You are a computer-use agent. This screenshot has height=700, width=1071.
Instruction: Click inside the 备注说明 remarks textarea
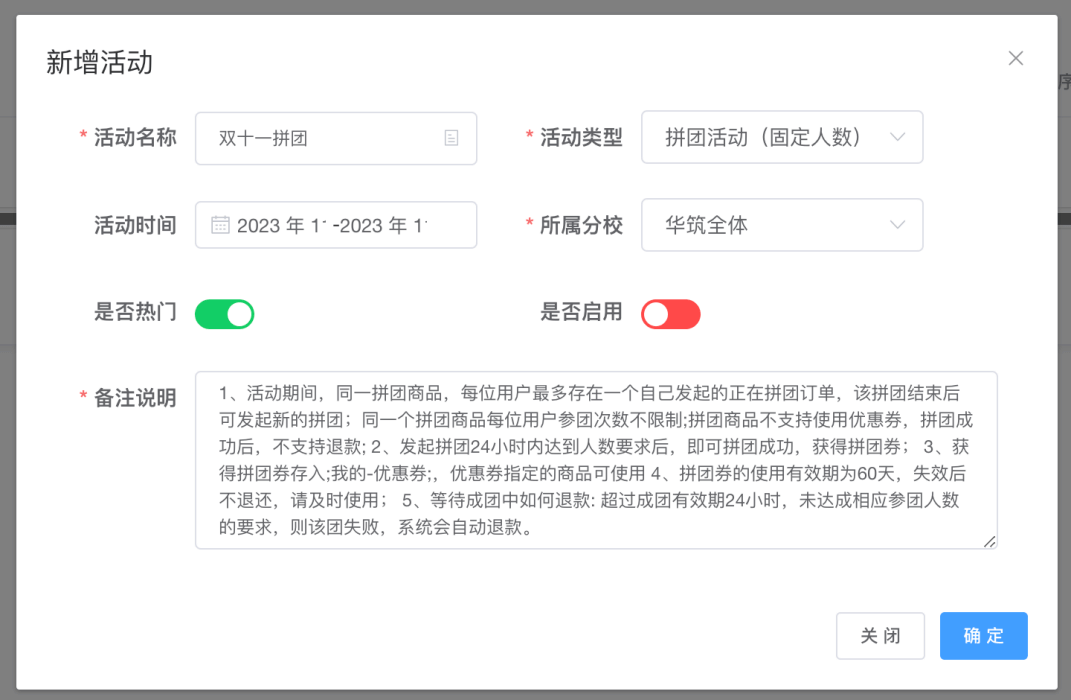(x=596, y=460)
